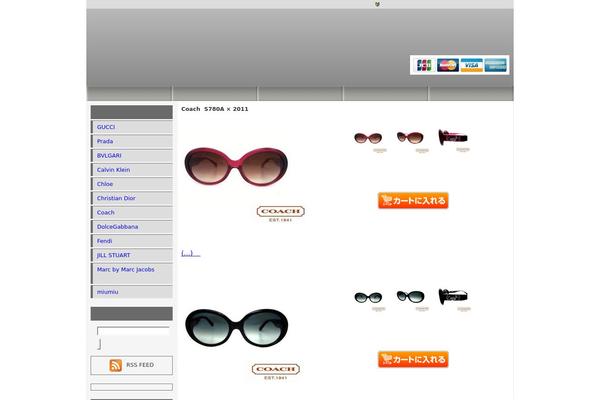
Task: Click the MasterCard icon
Action: point(448,65)
